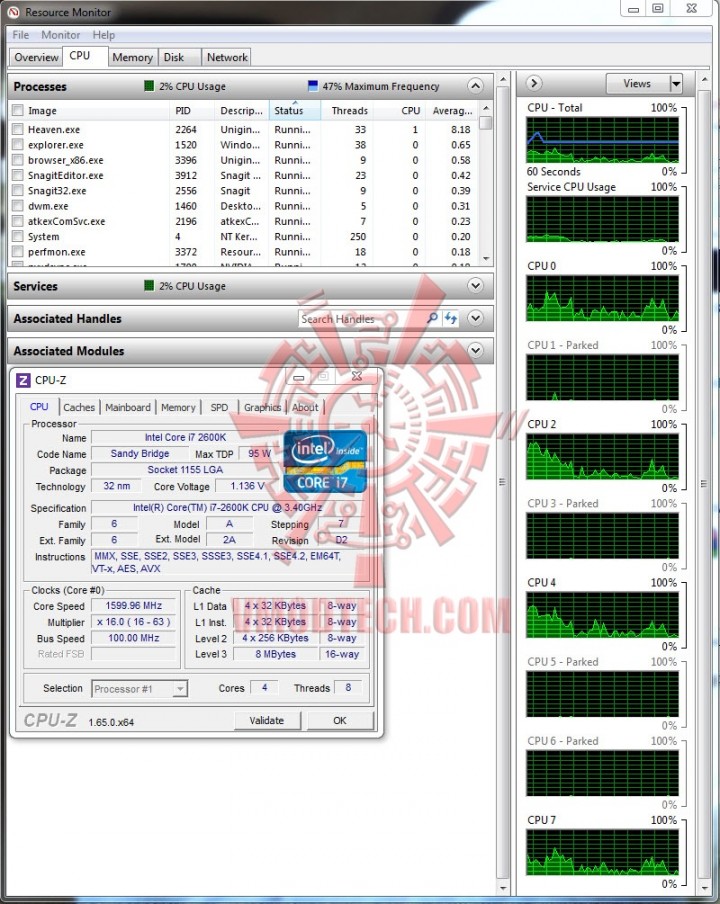Expand the Associated Modules section
The width and height of the screenshot is (720, 904).
(475, 350)
